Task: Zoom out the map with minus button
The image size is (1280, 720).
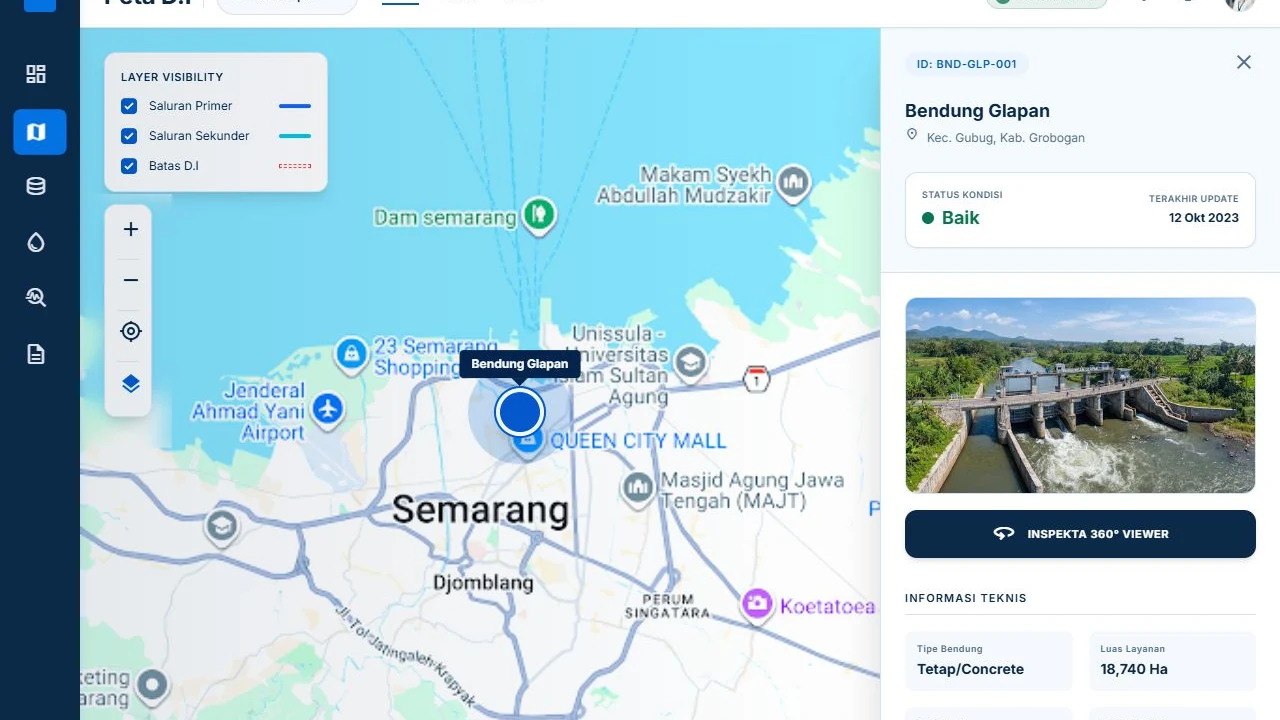Action: pyautogui.click(x=131, y=280)
